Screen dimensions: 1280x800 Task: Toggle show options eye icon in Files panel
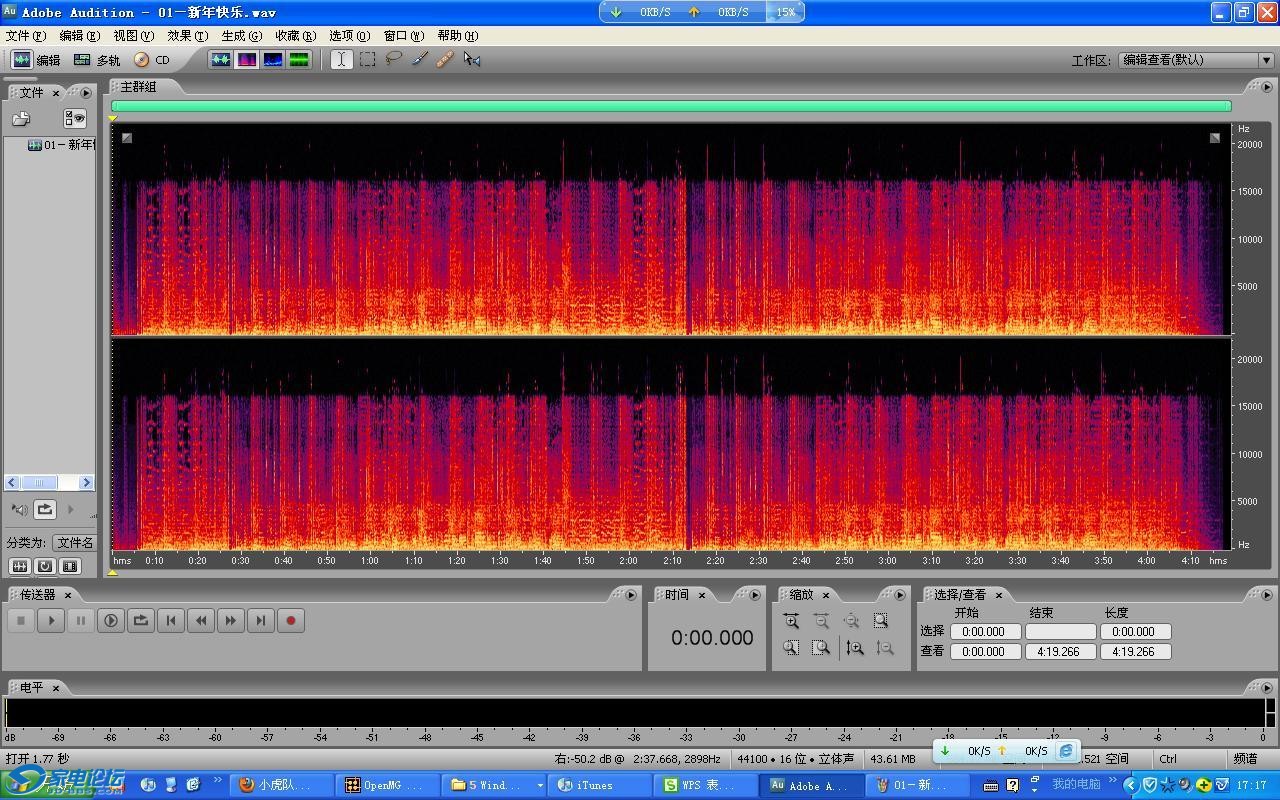click(x=75, y=119)
